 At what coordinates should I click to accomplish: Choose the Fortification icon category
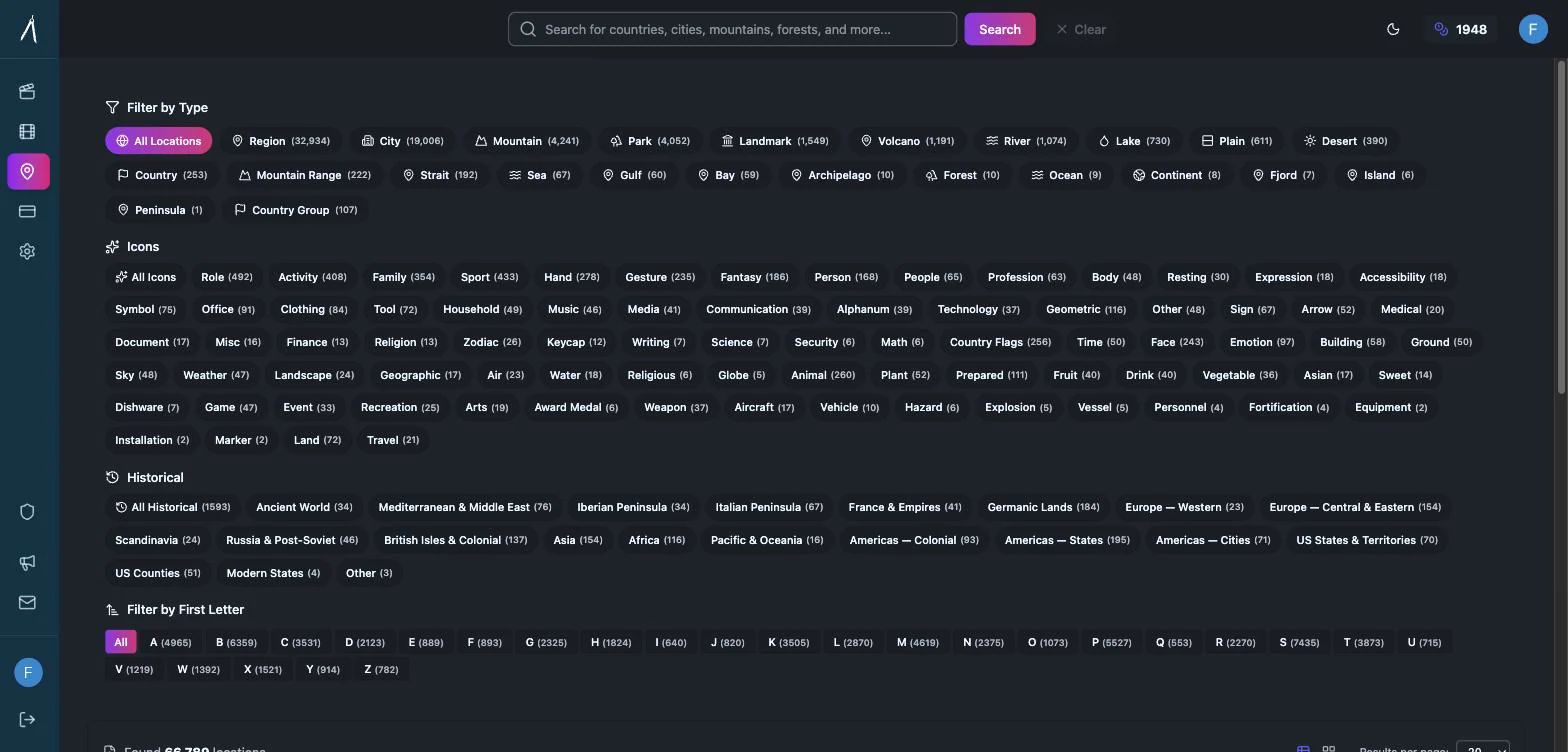(1289, 407)
